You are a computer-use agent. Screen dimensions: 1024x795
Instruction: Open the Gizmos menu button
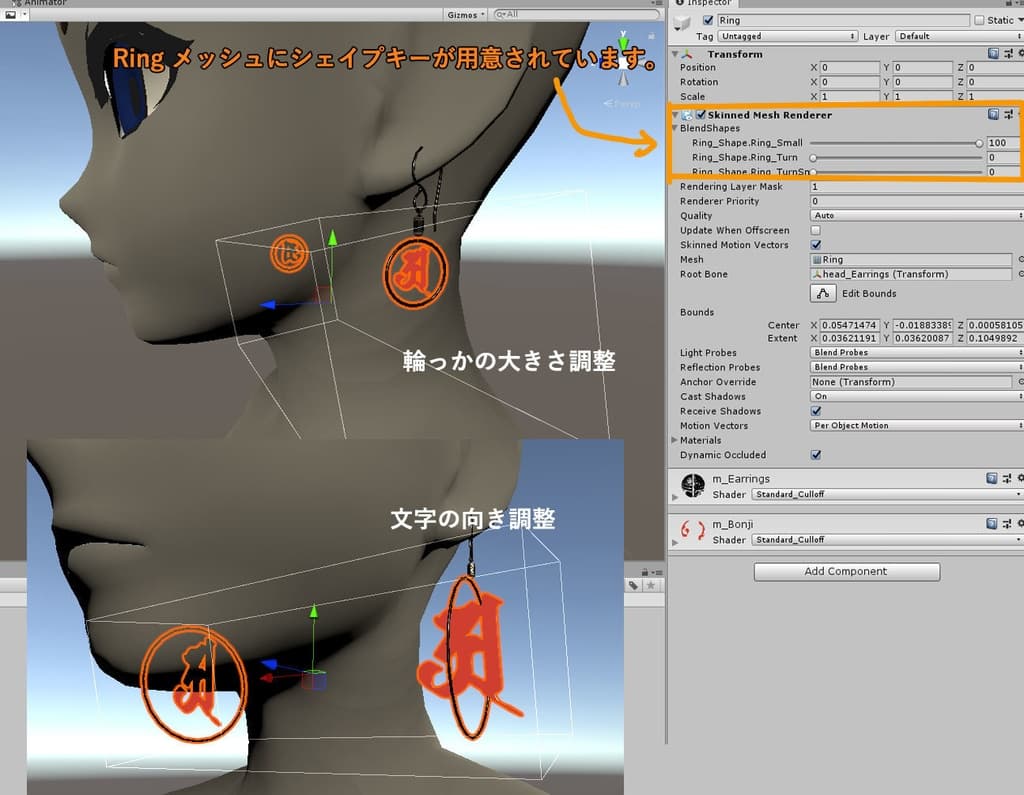pos(465,15)
